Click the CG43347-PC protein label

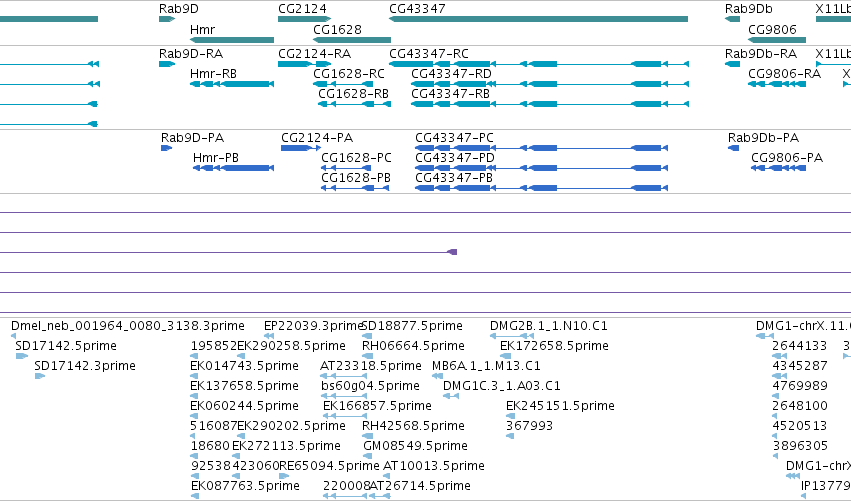(454, 138)
